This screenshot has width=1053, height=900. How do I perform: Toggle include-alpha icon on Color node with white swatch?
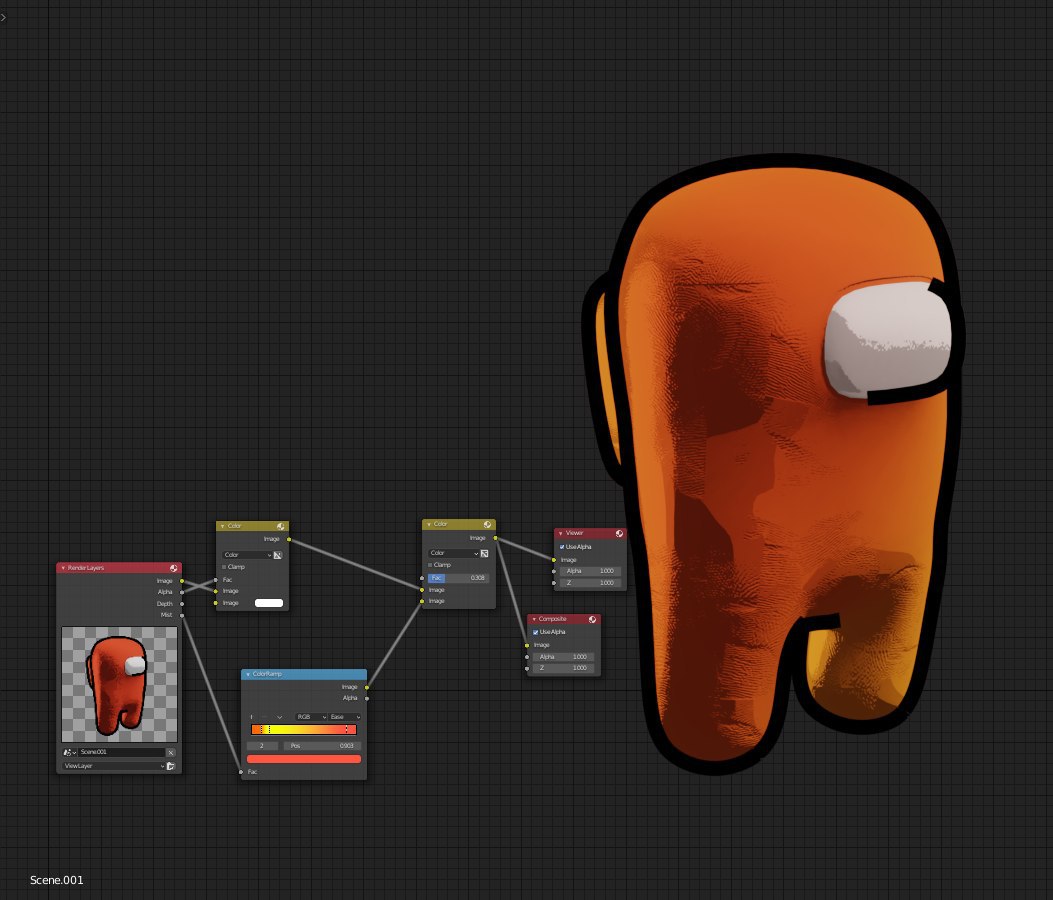click(277, 555)
